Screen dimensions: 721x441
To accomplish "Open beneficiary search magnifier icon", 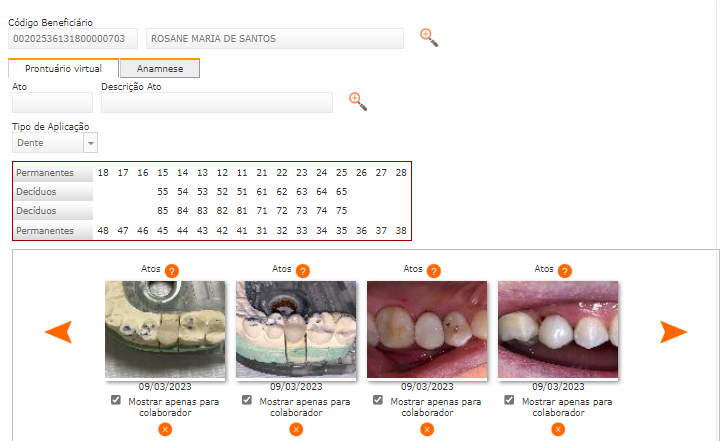I will point(429,38).
